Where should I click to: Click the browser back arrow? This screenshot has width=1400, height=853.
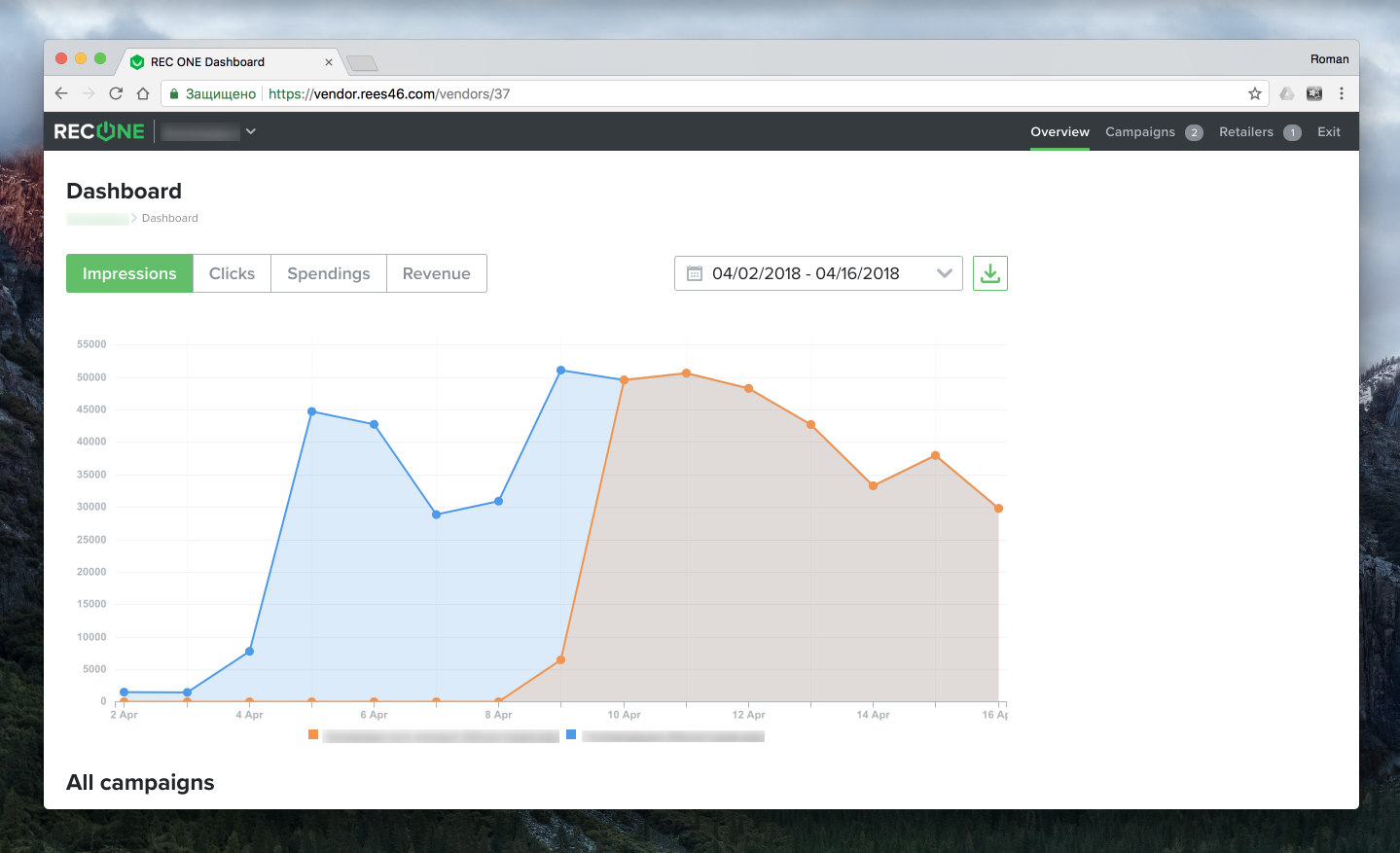61,93
